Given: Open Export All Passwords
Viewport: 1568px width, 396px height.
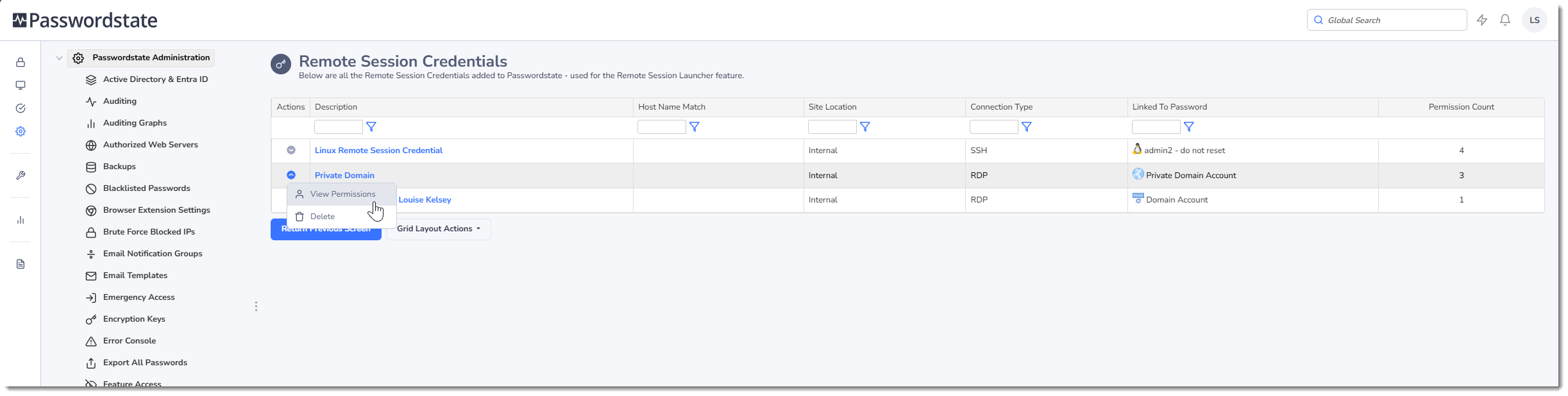Looking at the screenshot, I should [145, 363].
